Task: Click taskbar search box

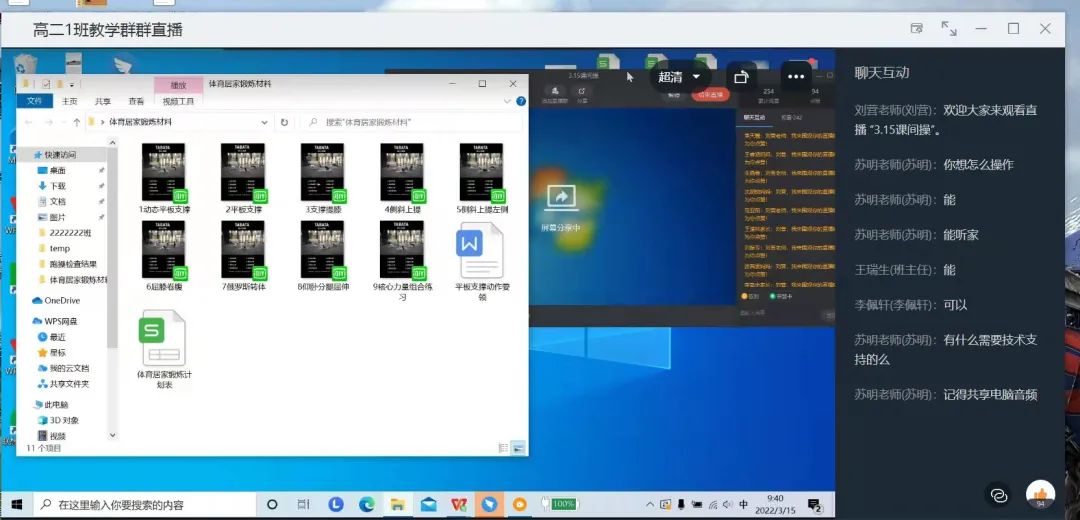Action: point(145,504)
